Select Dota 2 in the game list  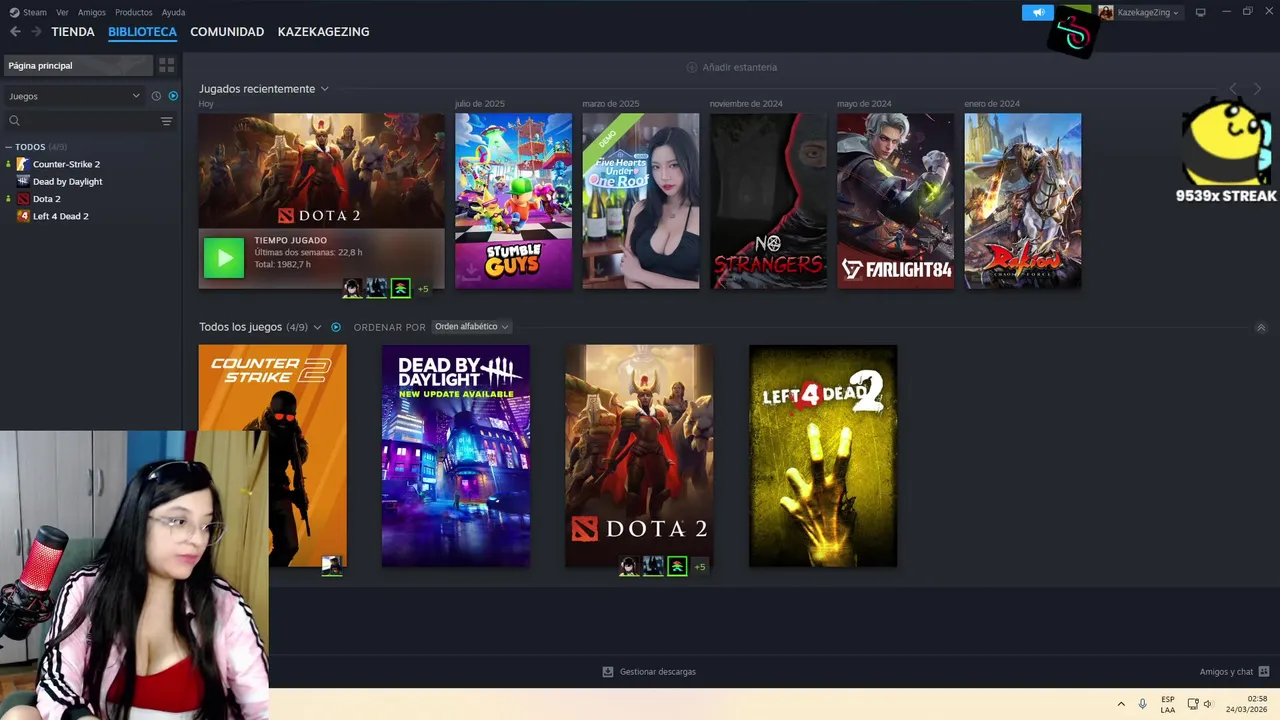click(46, 199)
